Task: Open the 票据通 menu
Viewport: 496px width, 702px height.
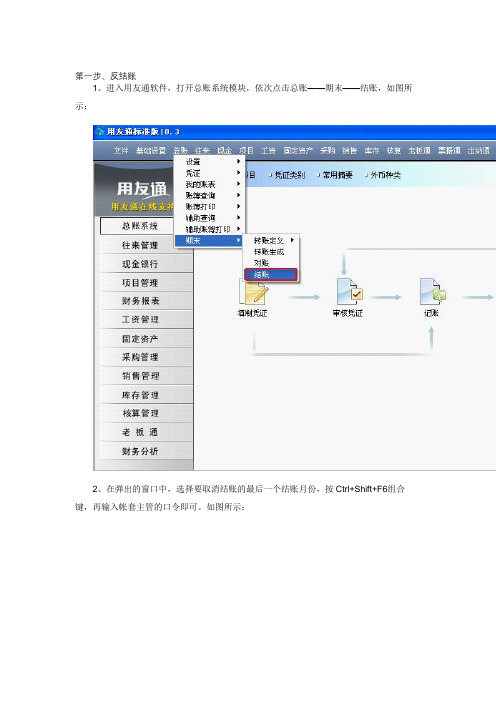Action: tap(449, 150)
